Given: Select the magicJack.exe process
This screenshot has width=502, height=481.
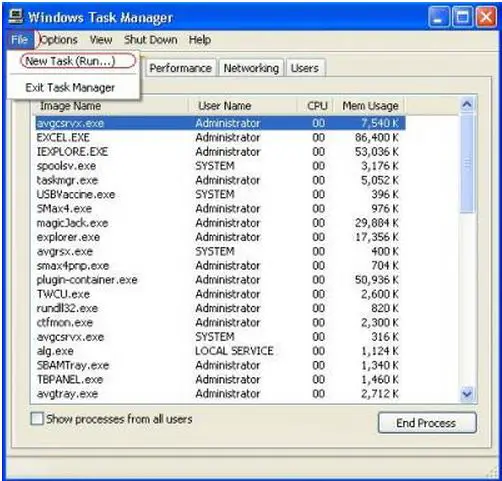Looking at the screenshot, I should (x=220, y=223).
